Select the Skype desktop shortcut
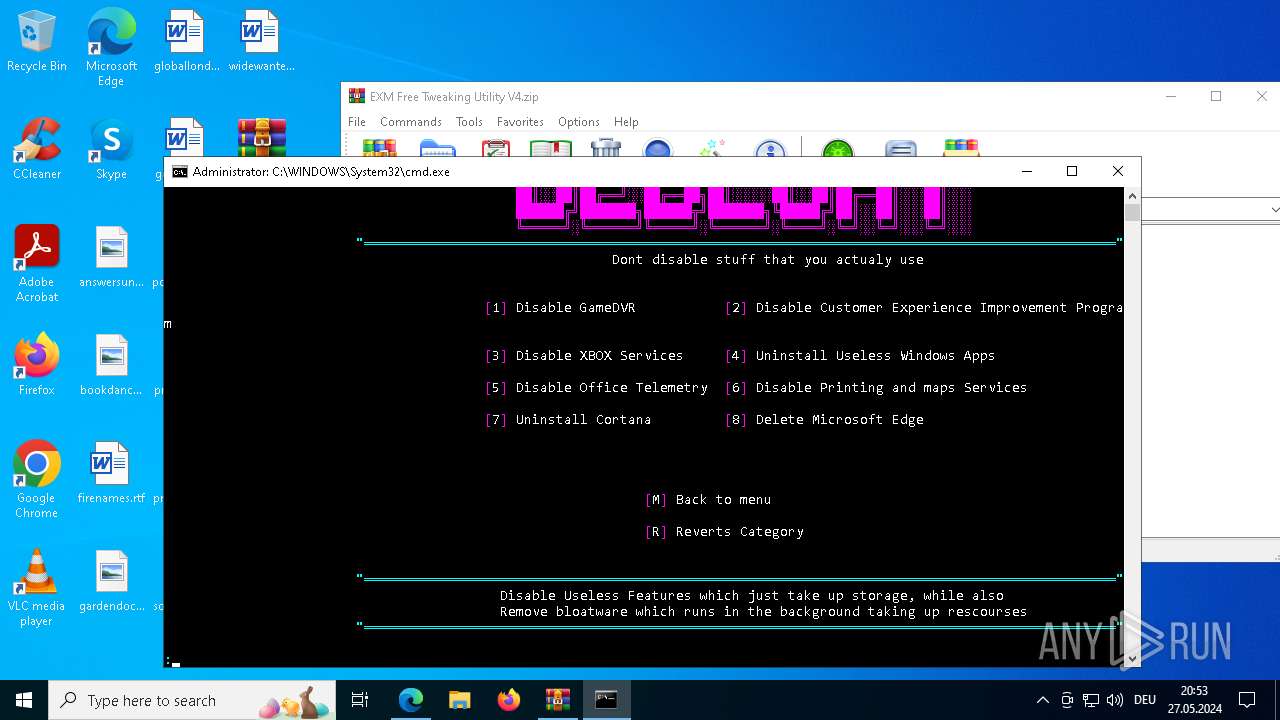Viewport: 1280px width, 720px height. 111,149
